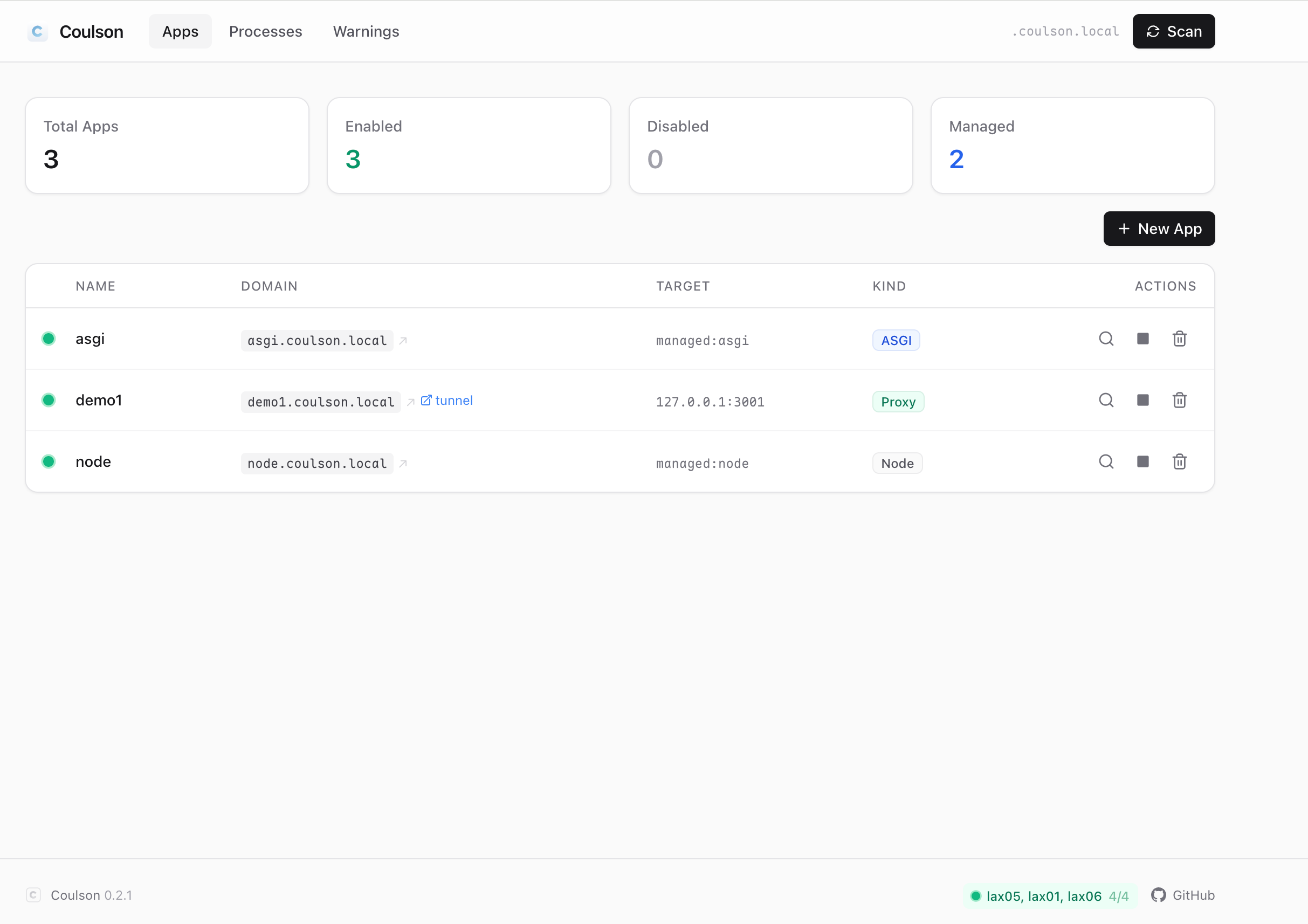Click the Coulson logo icon

coord(38,32)
